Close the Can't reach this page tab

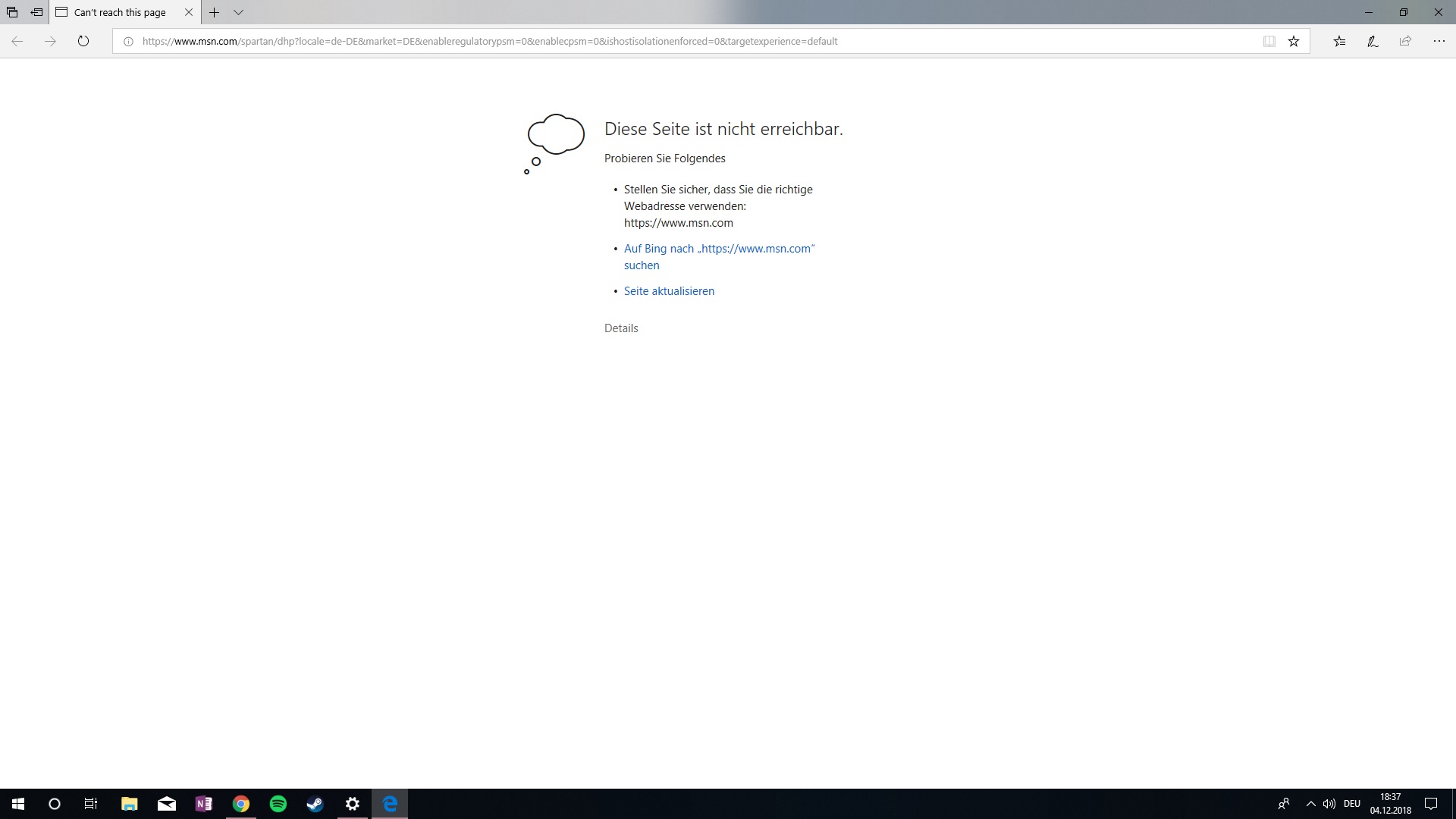click(189, 12)
